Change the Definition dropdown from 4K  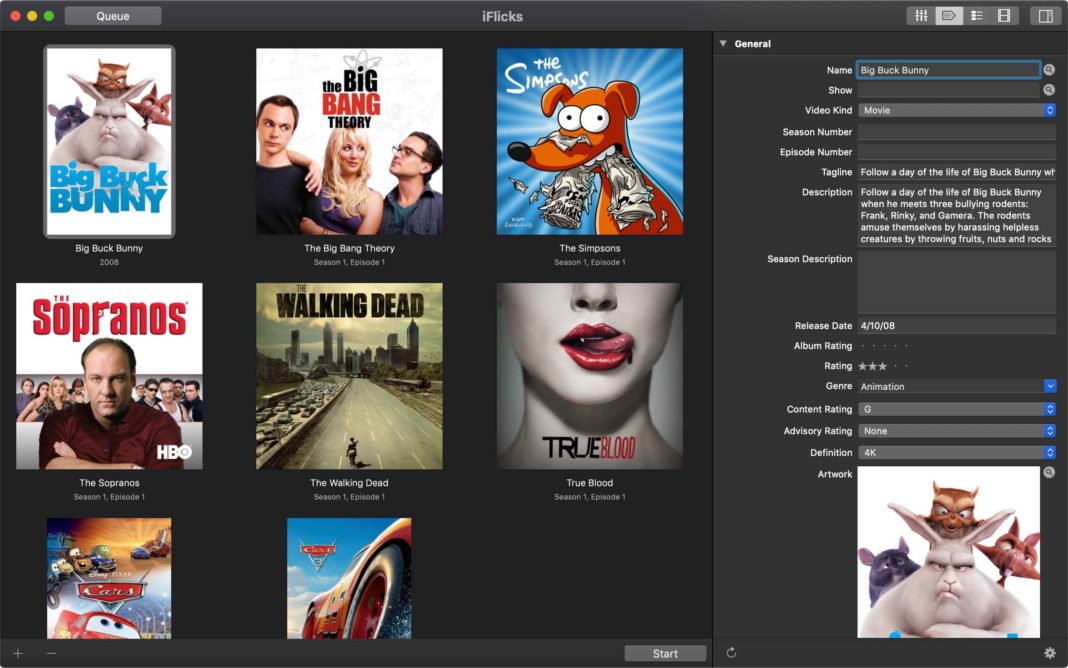pyautogui.click(x=956, y=452)
